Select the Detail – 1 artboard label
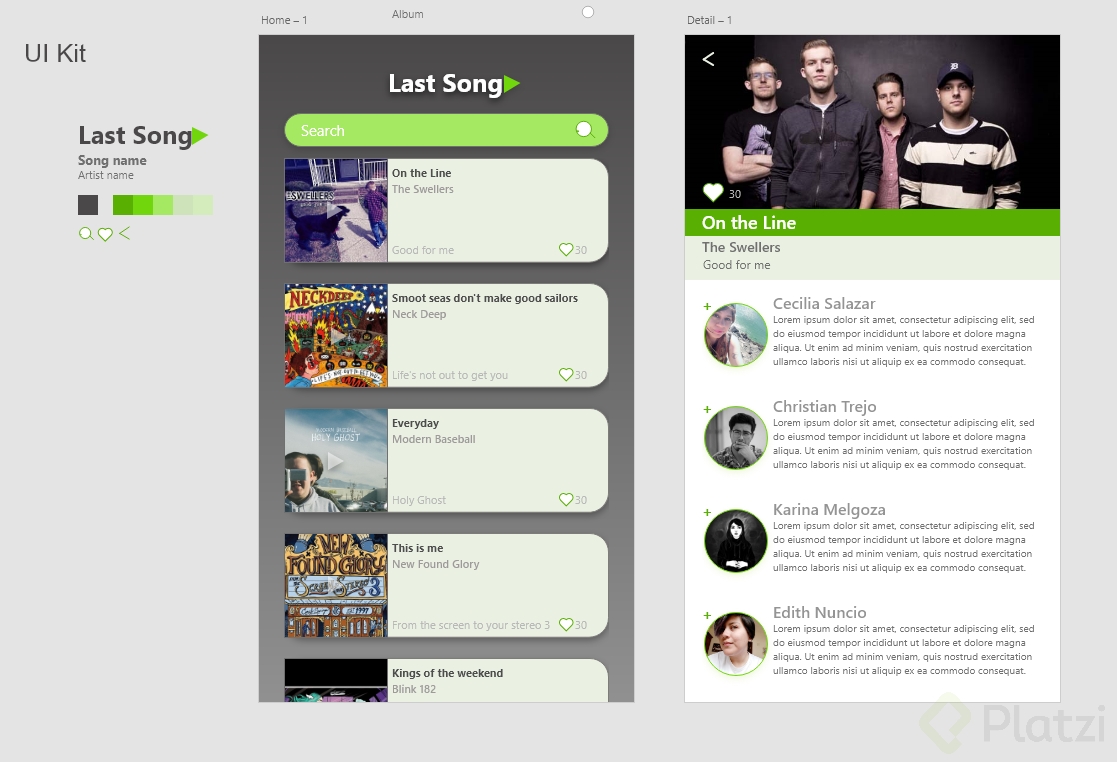1117x762 pixels. (x=710, y=20)
